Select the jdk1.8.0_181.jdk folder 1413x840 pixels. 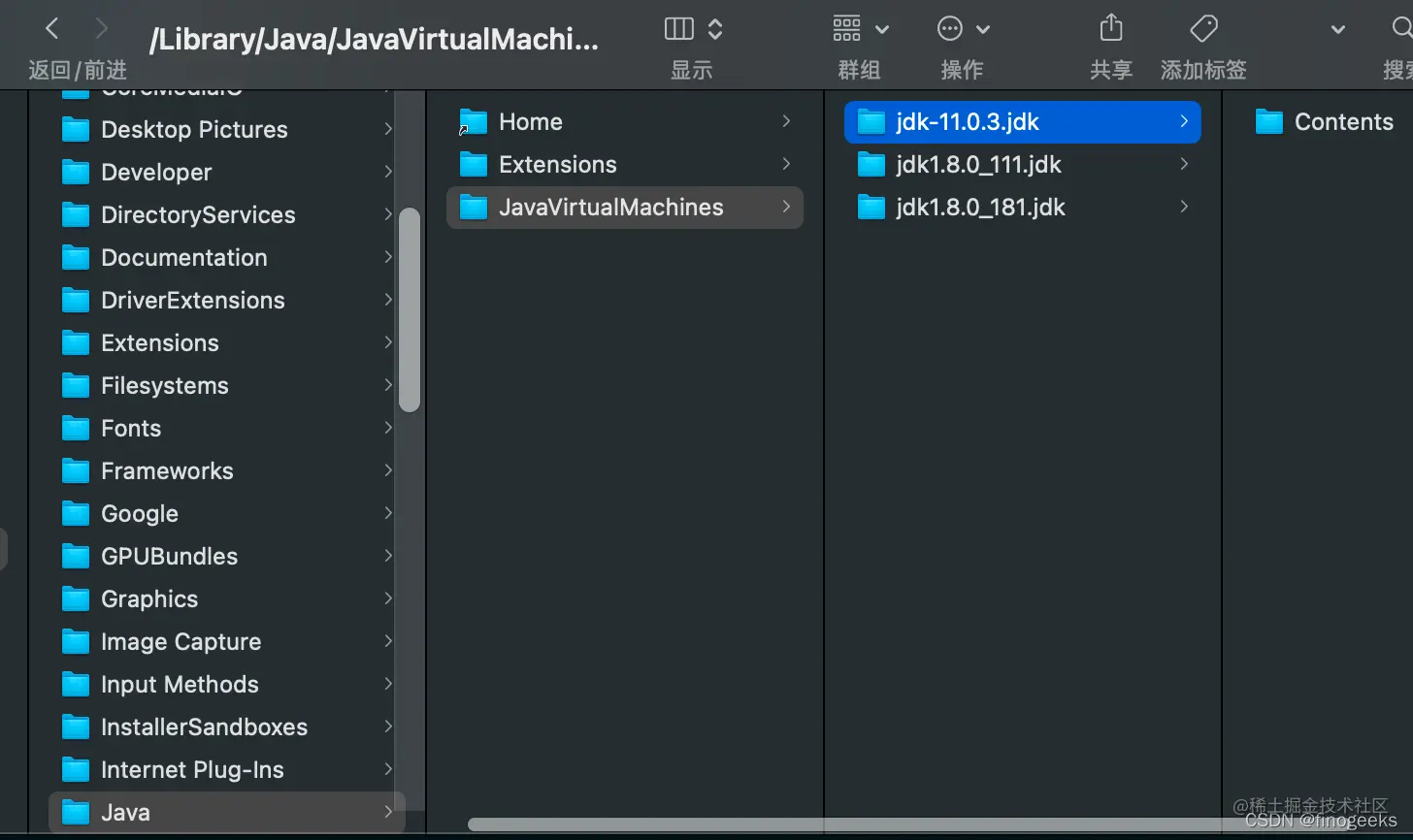click(1023, 207)
